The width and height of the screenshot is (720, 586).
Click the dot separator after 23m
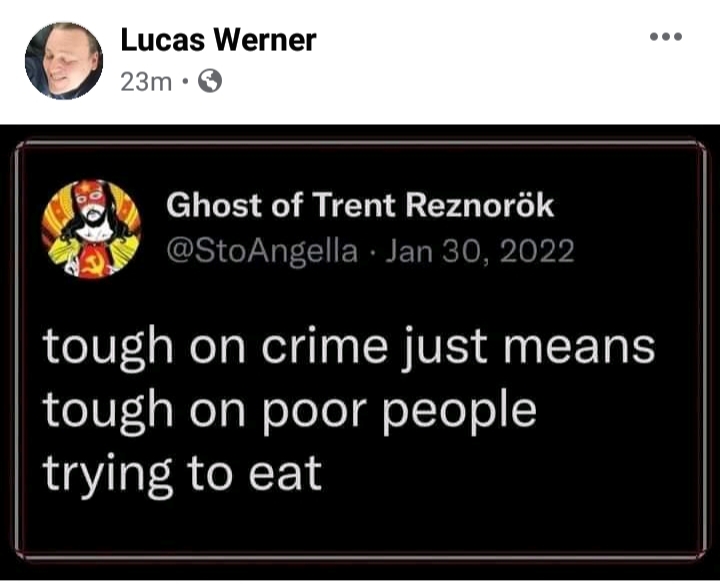[185, 83]
